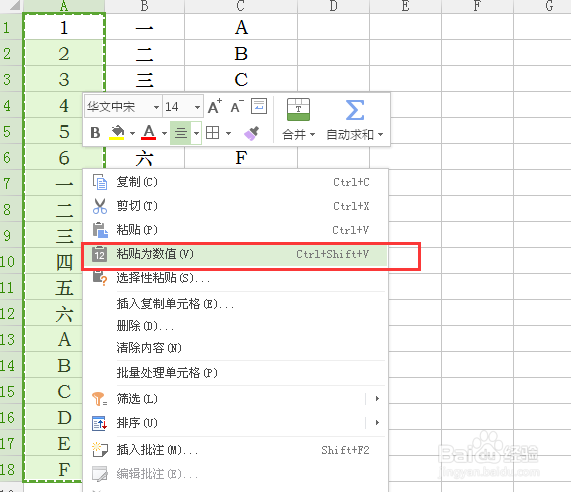Click the sort icon beside 排序
Viewport: 571px width, 492px height.
[x=99, y=423]
